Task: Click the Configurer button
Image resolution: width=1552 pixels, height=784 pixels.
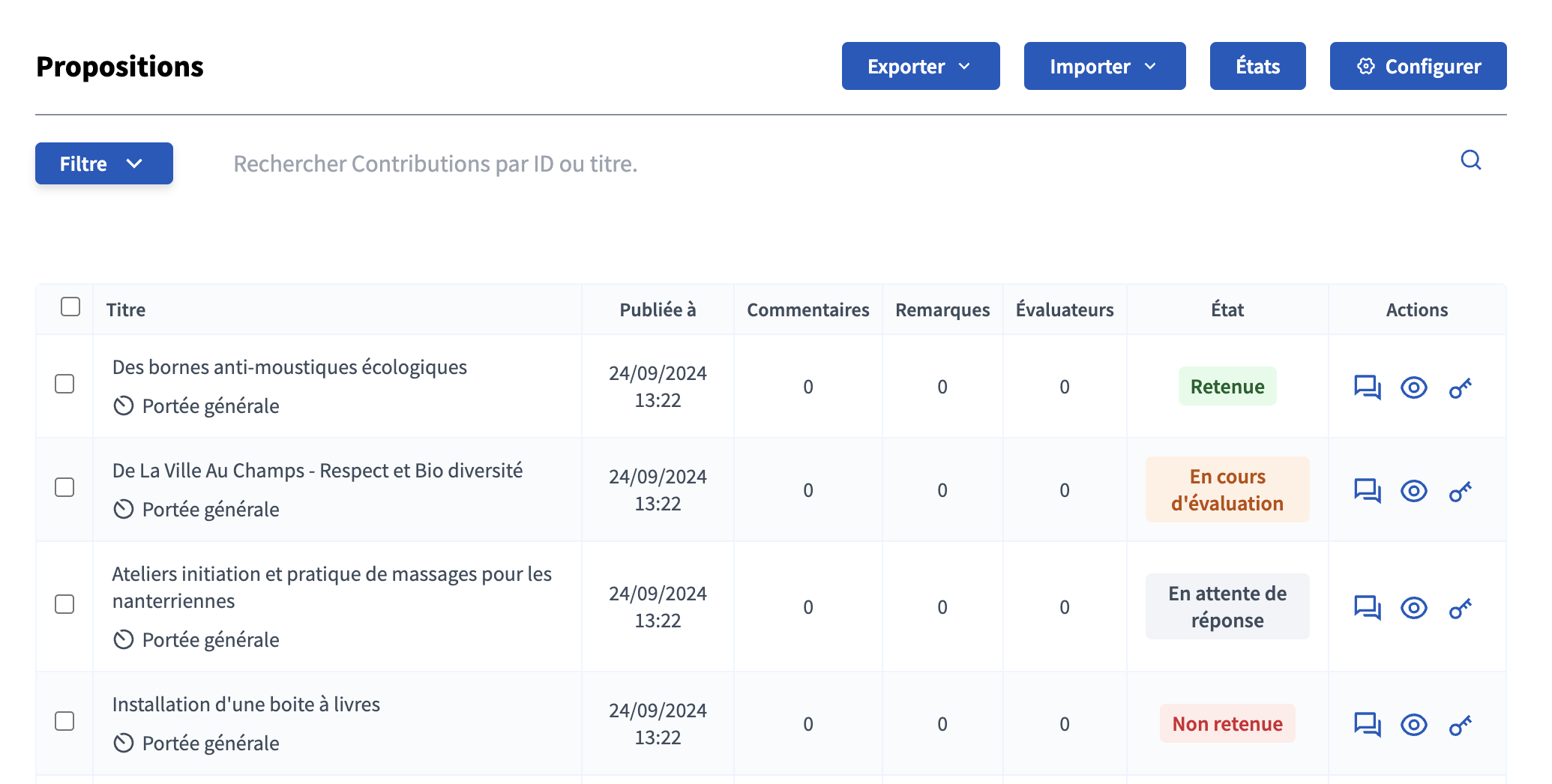Action: [1418, 66]
